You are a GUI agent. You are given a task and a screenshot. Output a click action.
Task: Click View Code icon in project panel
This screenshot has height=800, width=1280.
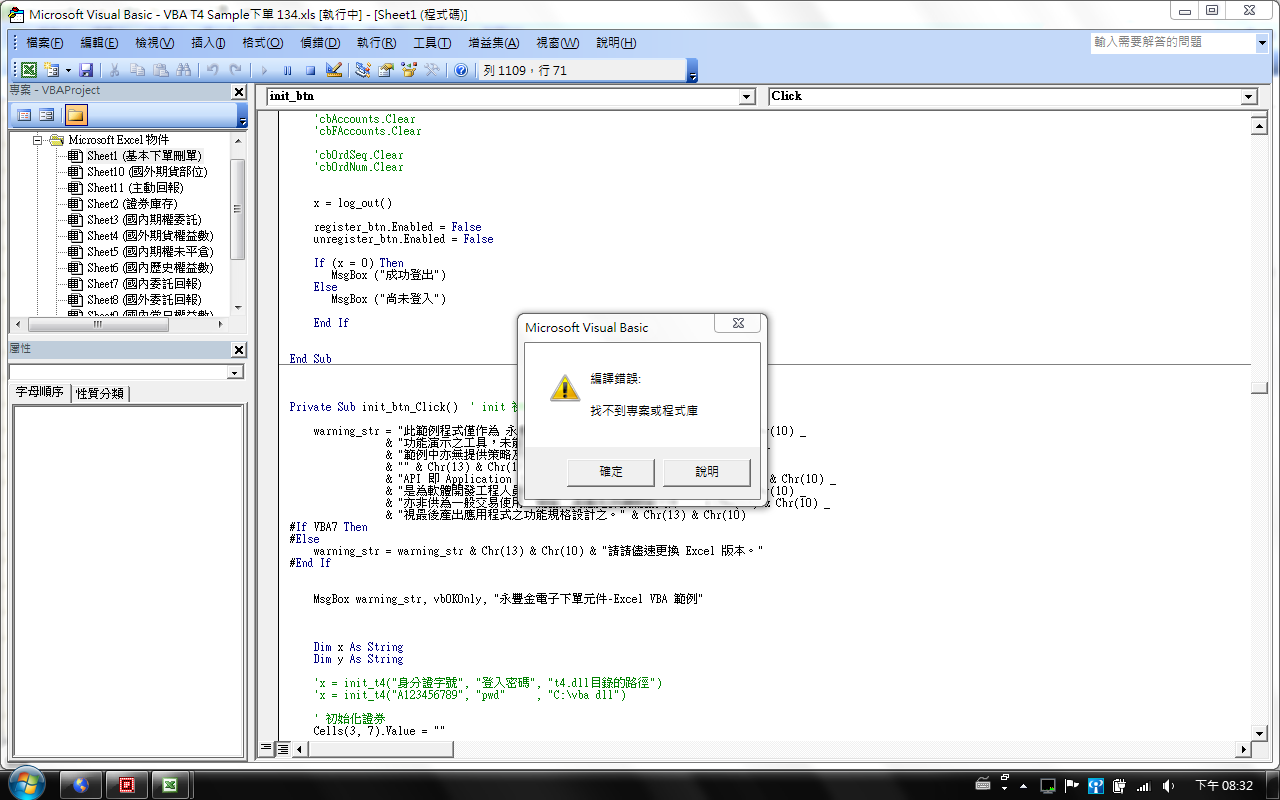coord(24,115)
